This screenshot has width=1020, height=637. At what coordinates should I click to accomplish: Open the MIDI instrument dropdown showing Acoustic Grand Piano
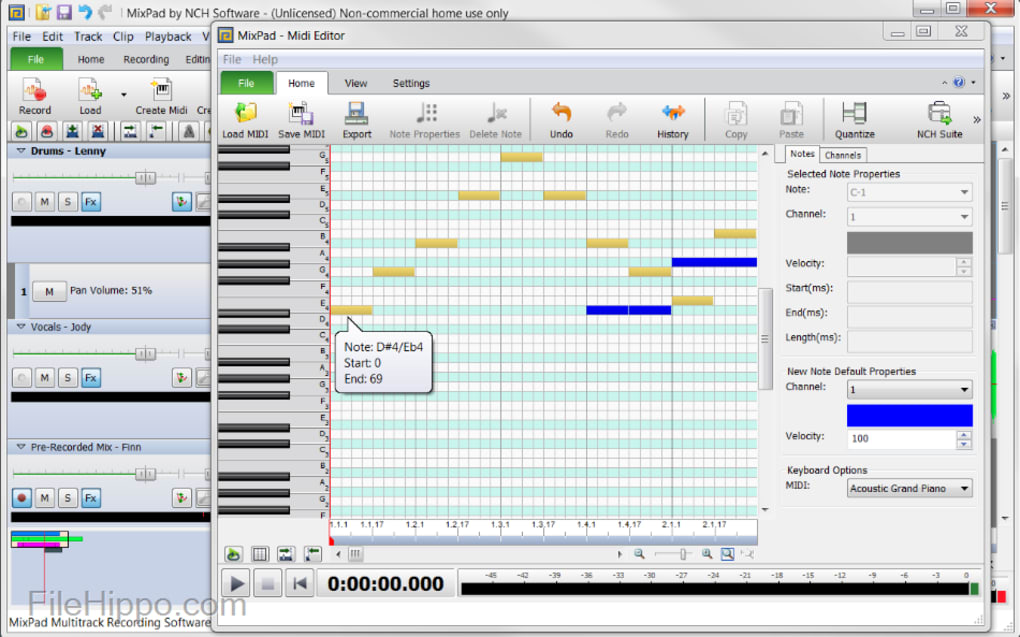click(908, 488)
